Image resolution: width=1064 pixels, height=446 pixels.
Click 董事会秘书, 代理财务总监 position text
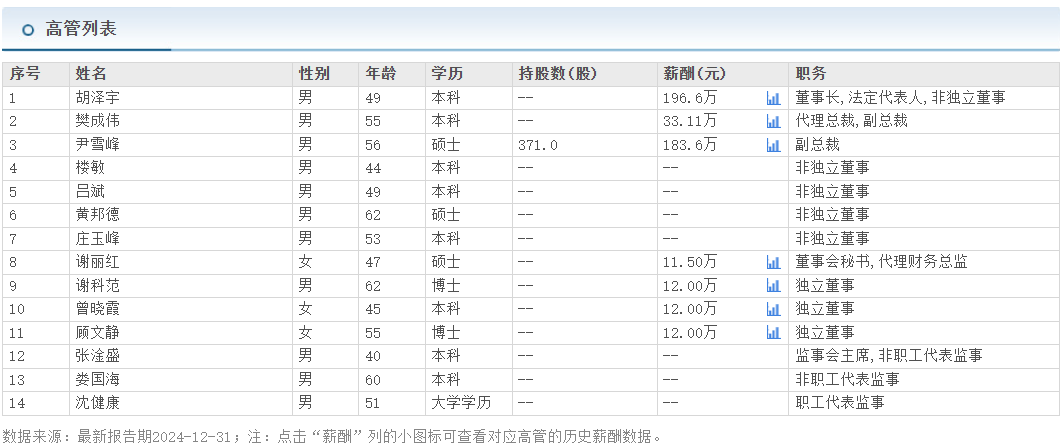click(881, 262)
